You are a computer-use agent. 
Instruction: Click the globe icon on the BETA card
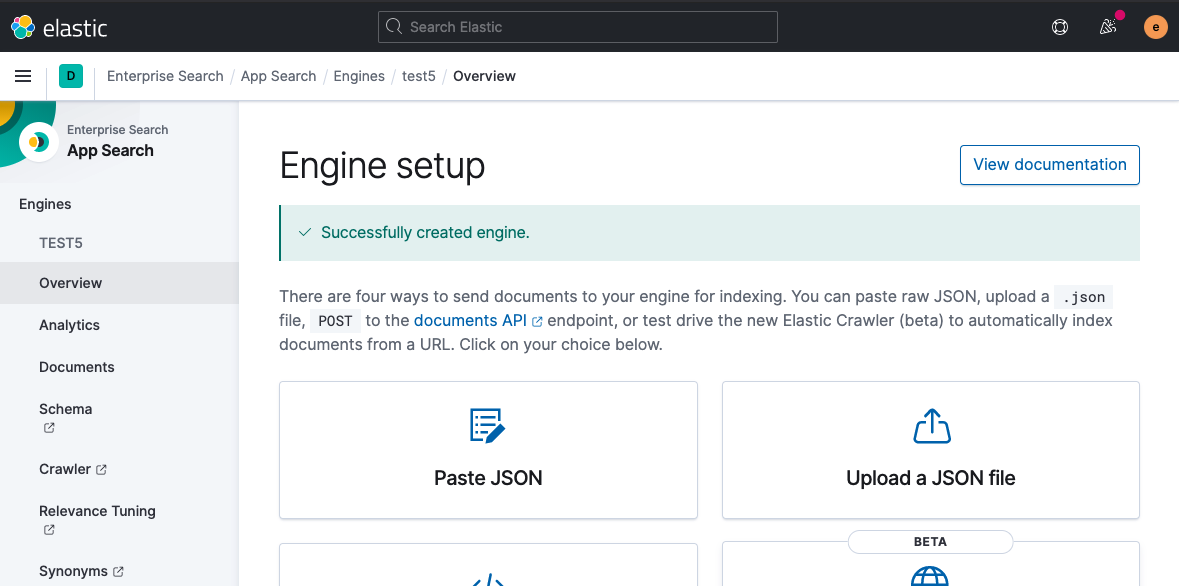(x=930, y=575)
